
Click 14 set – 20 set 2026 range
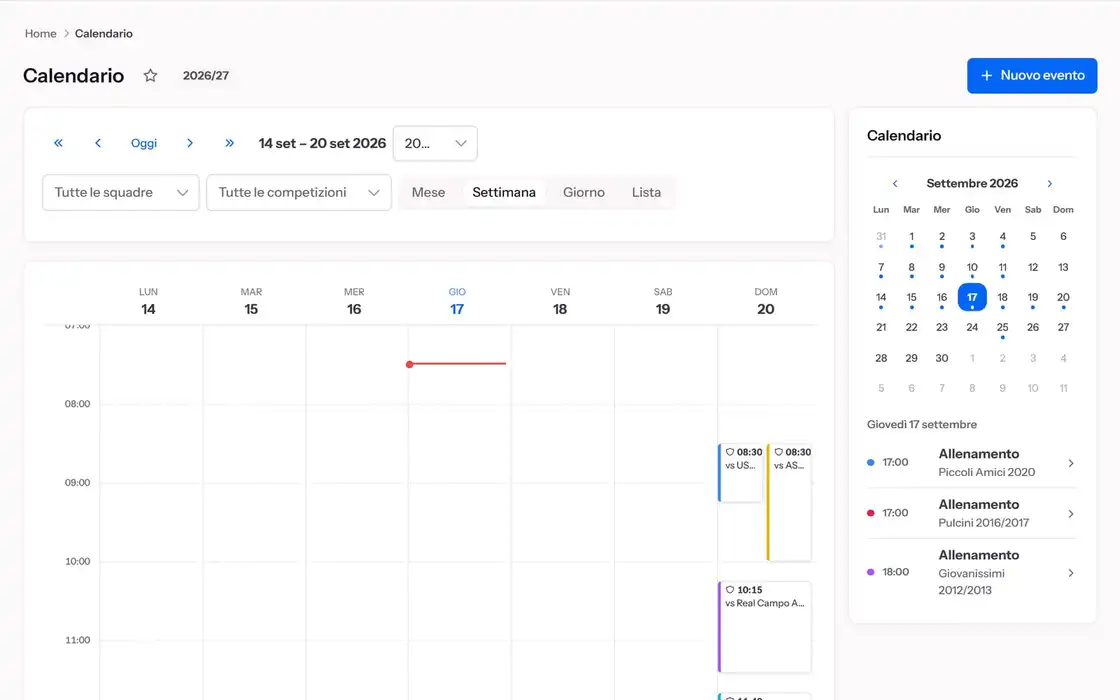[322, 143]
